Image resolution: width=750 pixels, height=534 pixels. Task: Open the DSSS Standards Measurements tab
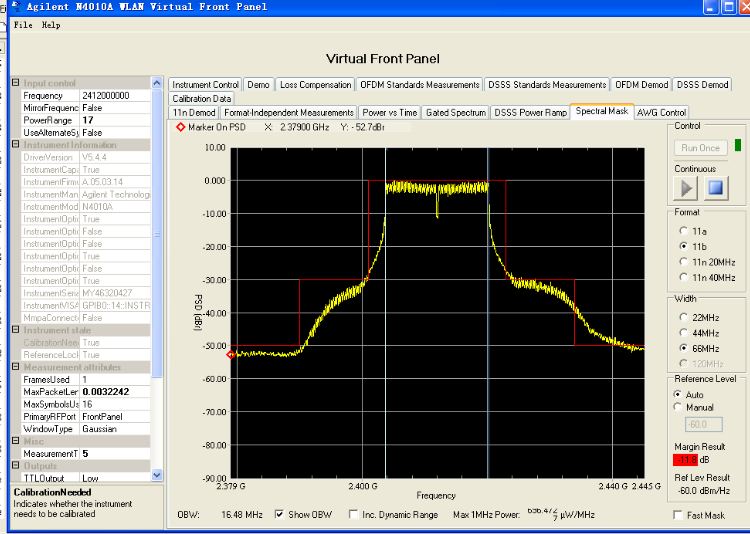pos(547,85)
